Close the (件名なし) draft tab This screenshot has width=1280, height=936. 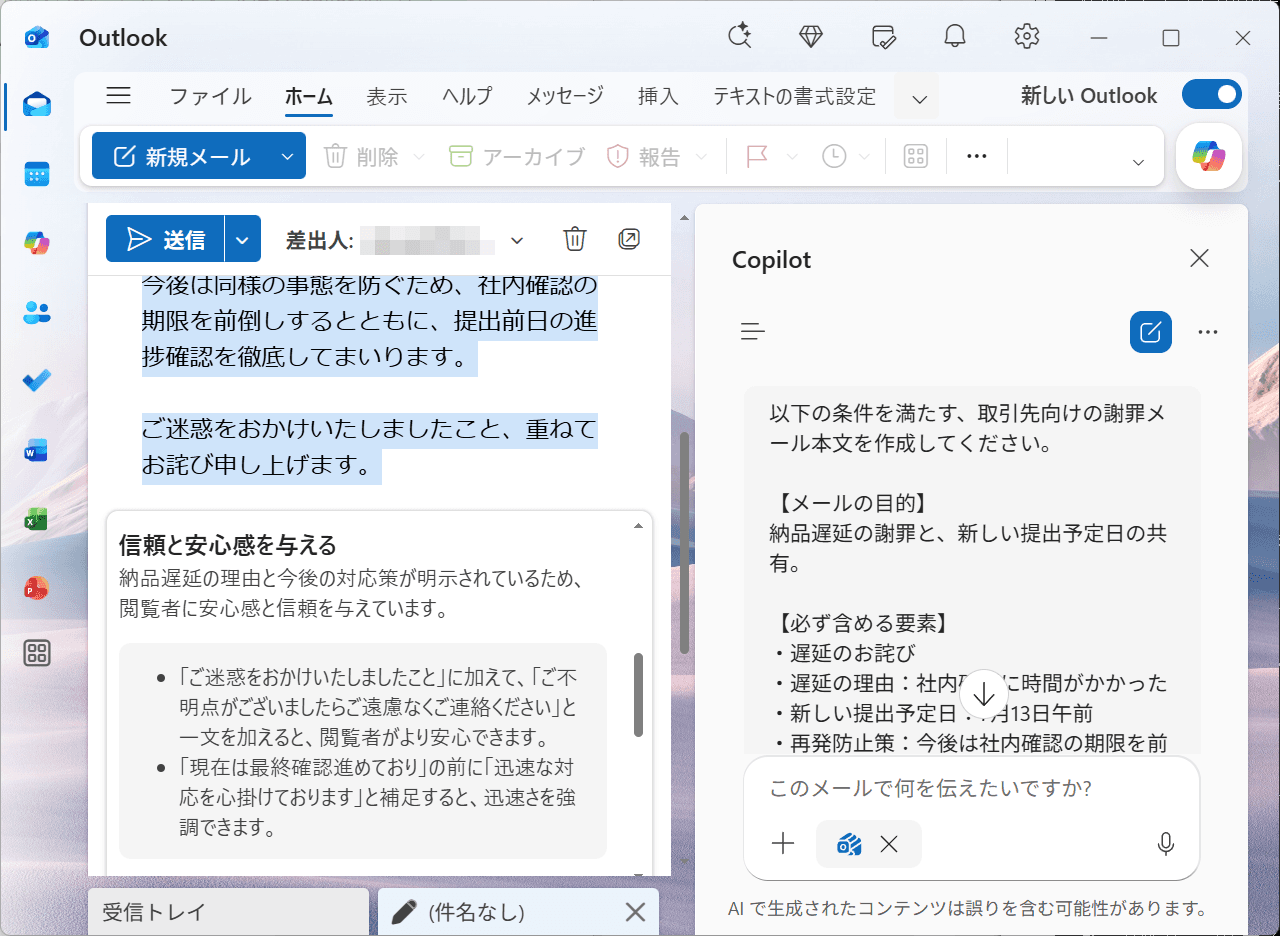[635, 912]
